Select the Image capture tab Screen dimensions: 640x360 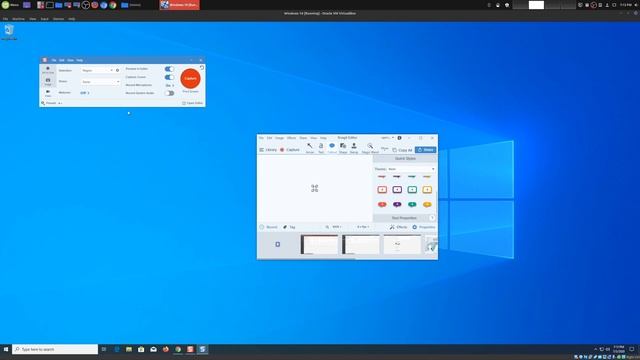coord(48,81)
